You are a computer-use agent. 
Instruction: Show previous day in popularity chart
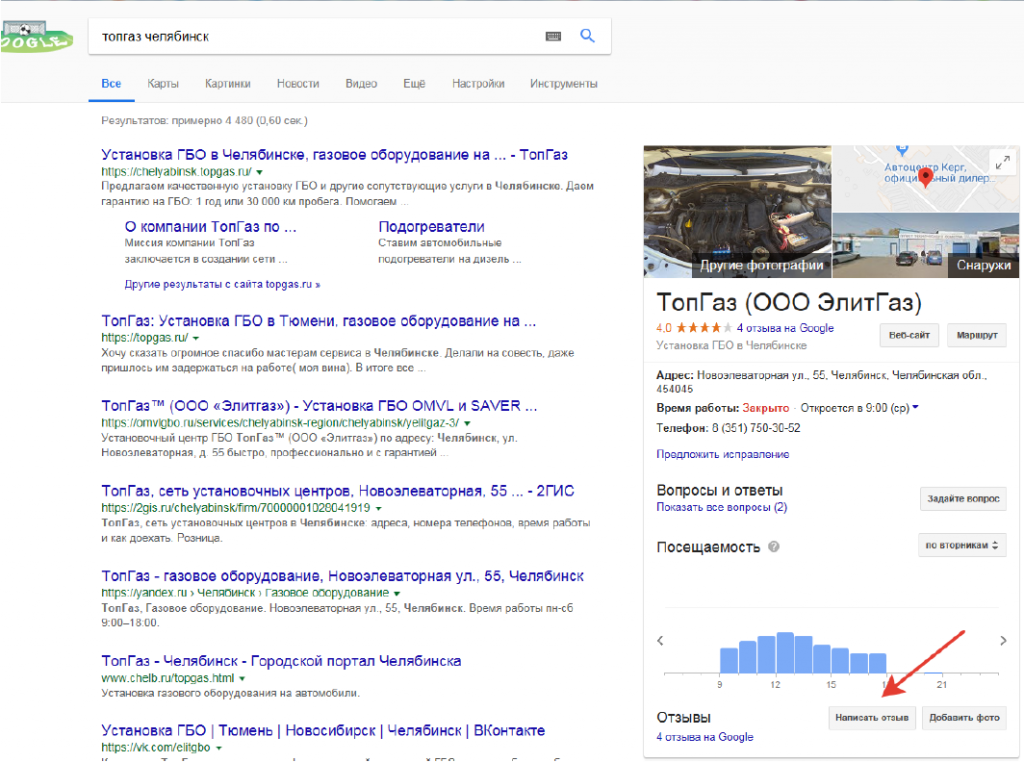coord(660,640)
